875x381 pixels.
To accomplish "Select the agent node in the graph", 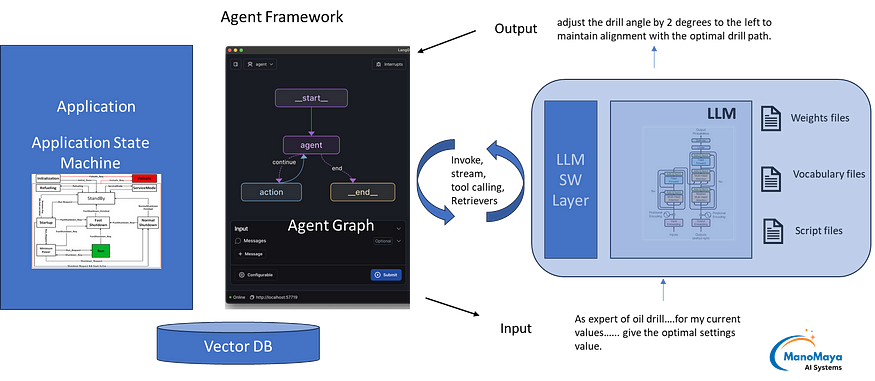I will 311,146.
